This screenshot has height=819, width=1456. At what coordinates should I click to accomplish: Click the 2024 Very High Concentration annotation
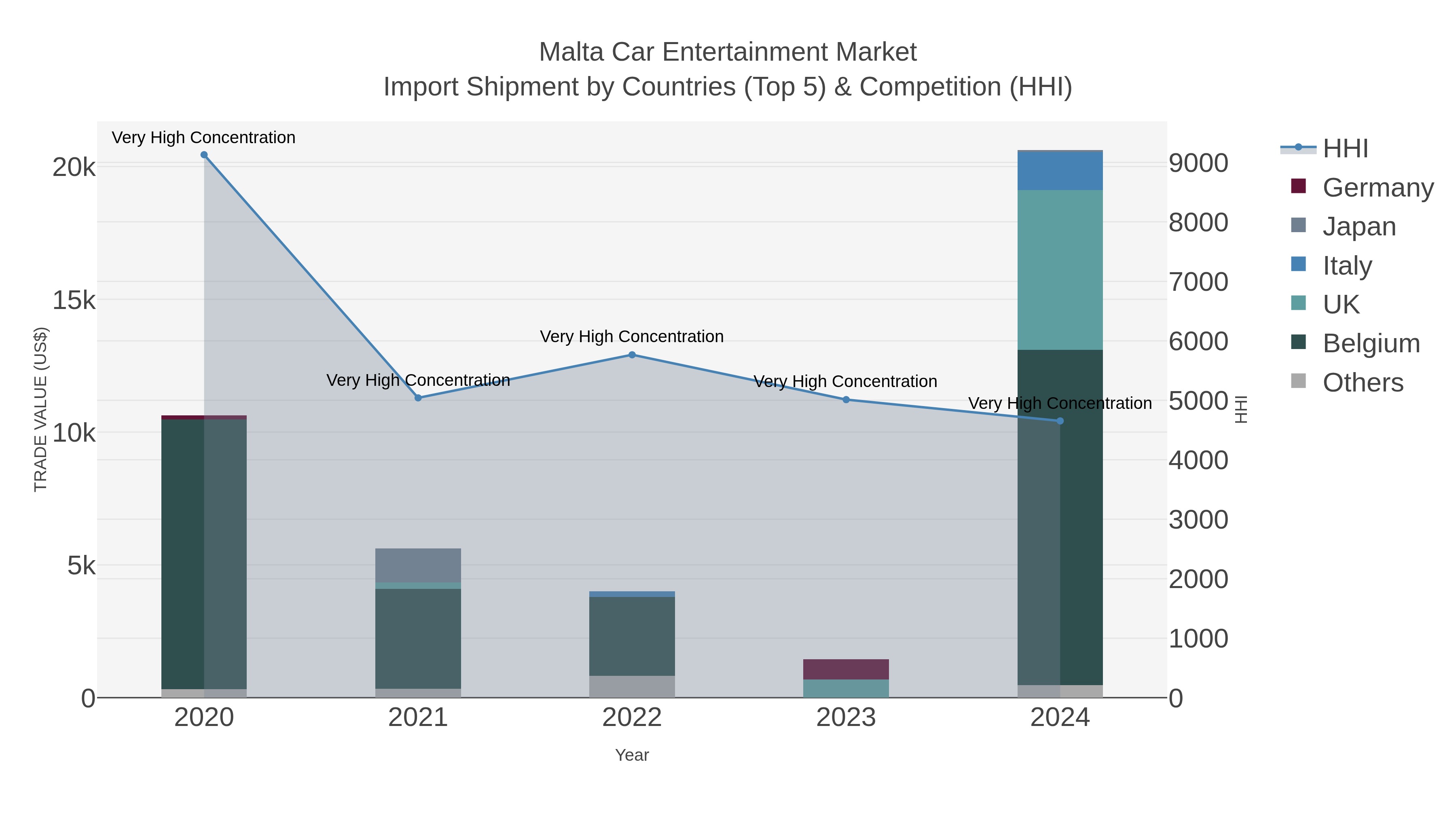point(1060,403)
